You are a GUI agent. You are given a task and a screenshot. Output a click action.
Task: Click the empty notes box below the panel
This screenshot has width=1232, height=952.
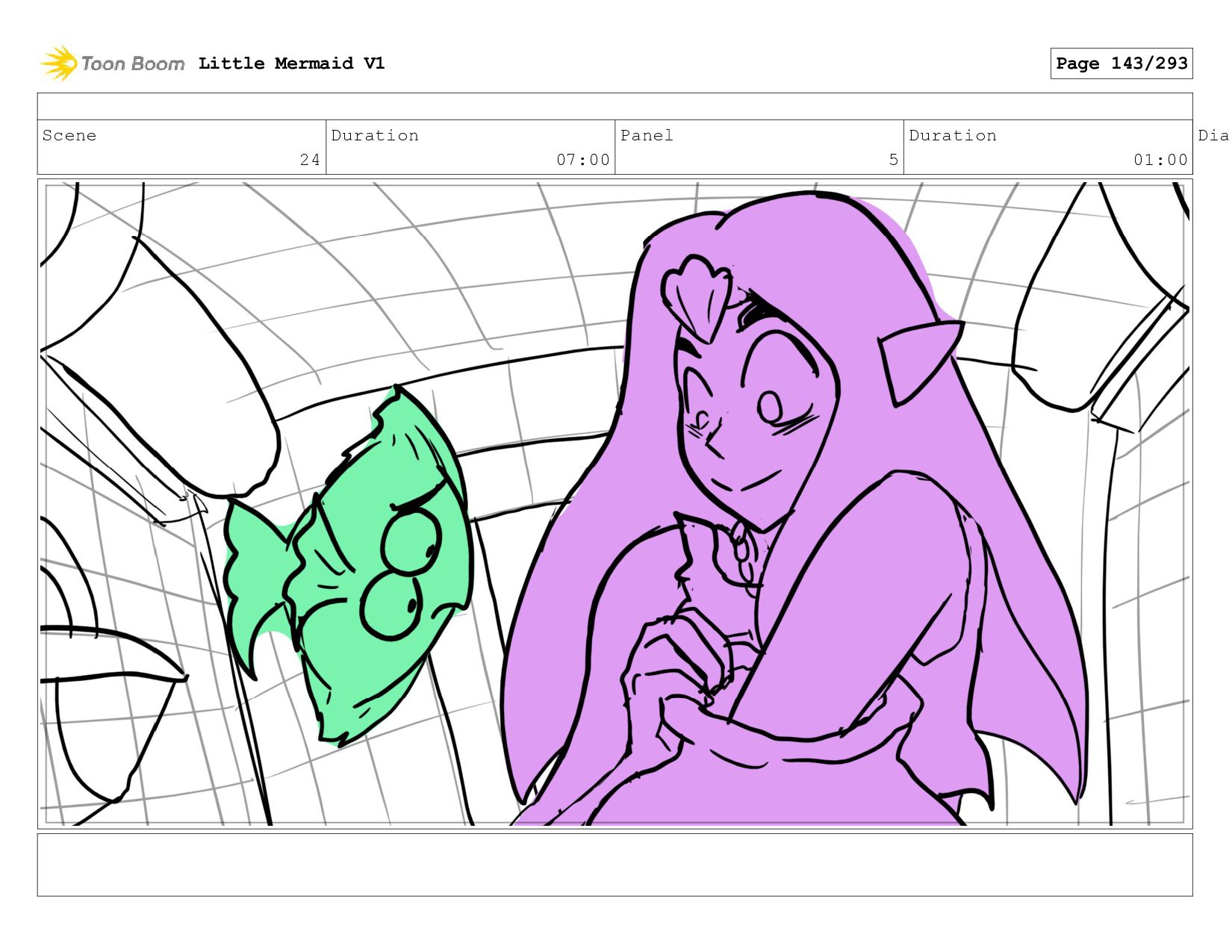pyautogui.click(x=615, y=865)
